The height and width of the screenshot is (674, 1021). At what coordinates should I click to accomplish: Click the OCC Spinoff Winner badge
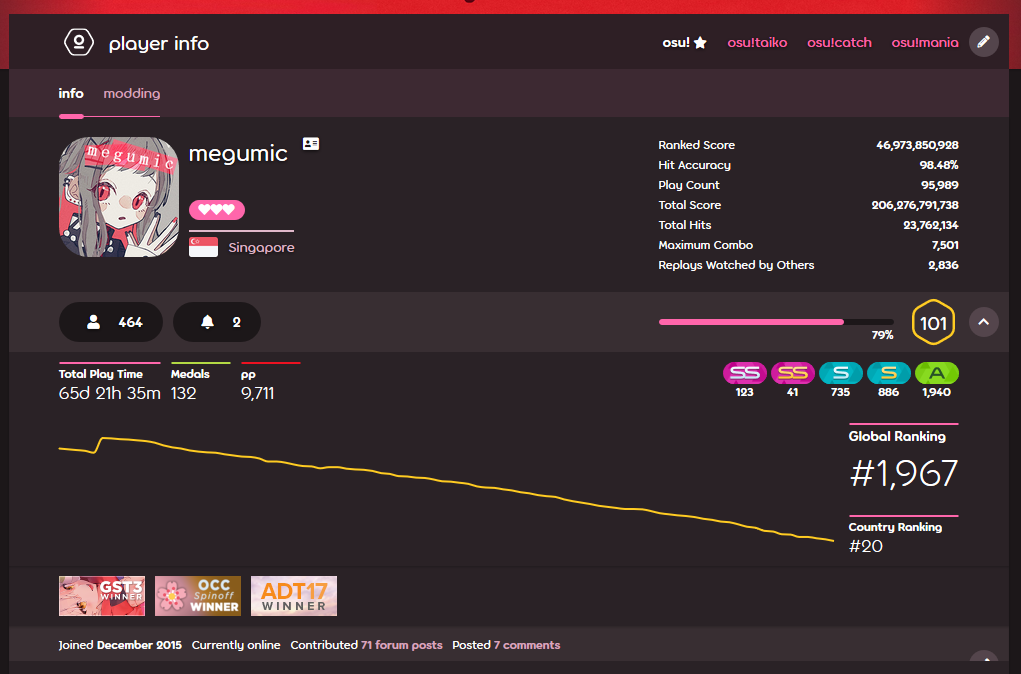[x=198, y=596]
